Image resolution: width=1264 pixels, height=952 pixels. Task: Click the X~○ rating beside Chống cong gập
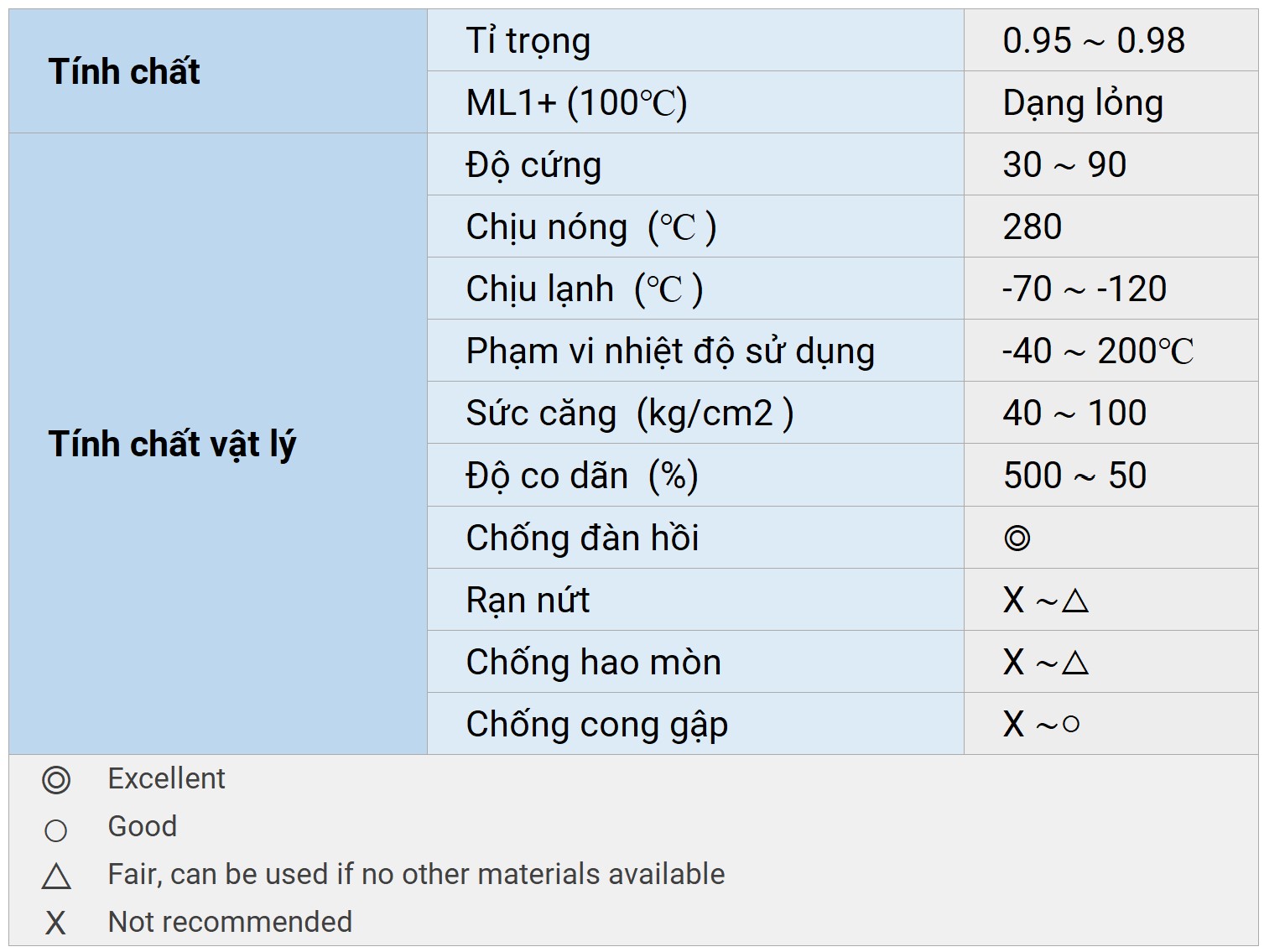point(1041,725)
